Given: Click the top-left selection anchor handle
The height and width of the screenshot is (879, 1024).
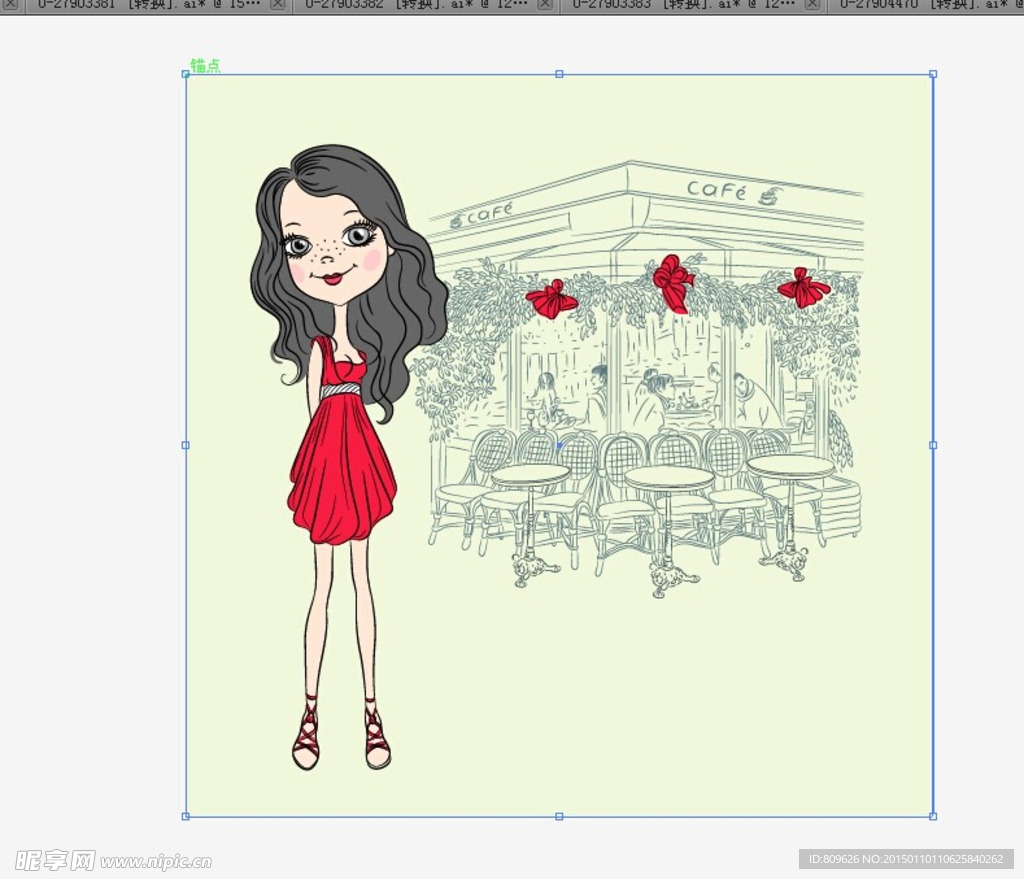Looking at the screenshot, I should pos(185,74).
